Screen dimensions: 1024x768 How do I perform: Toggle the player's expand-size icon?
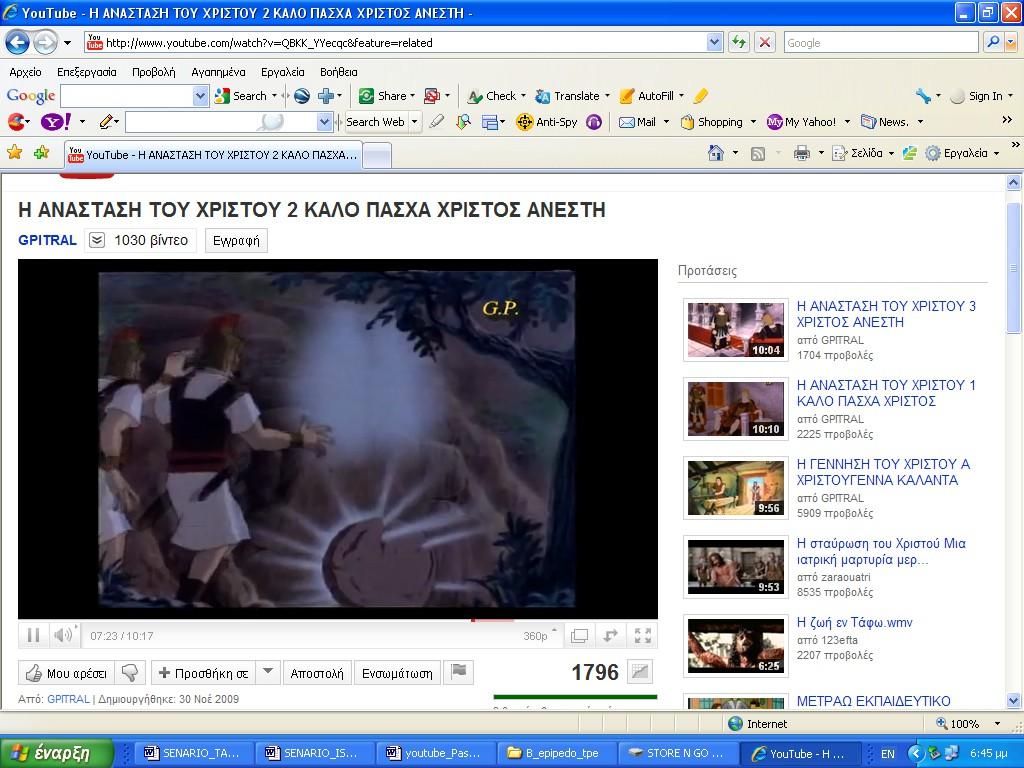click(579, 636)
